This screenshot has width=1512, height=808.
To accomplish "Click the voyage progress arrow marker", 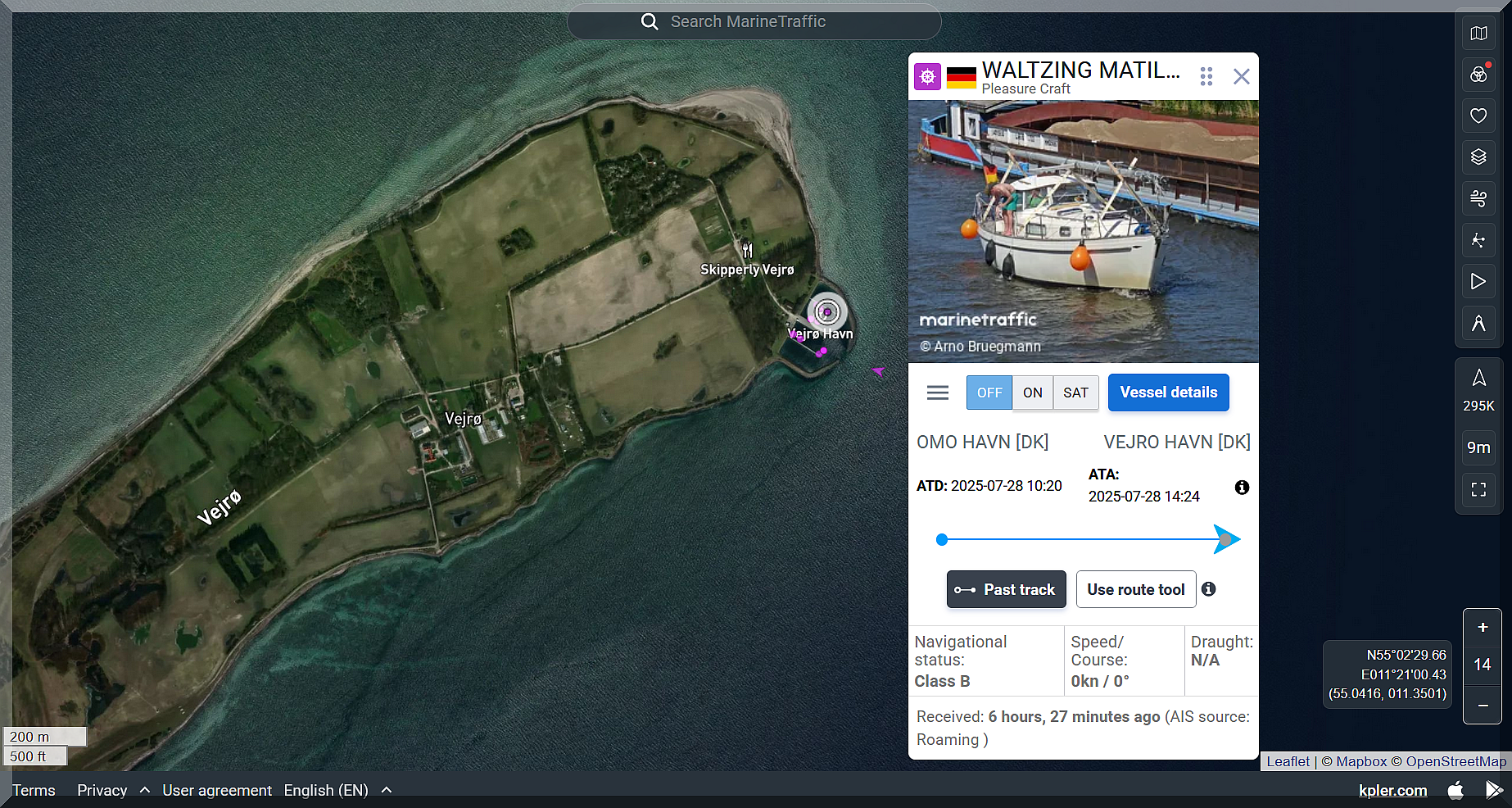I will pyautogui.click(x=1225, y=539).
